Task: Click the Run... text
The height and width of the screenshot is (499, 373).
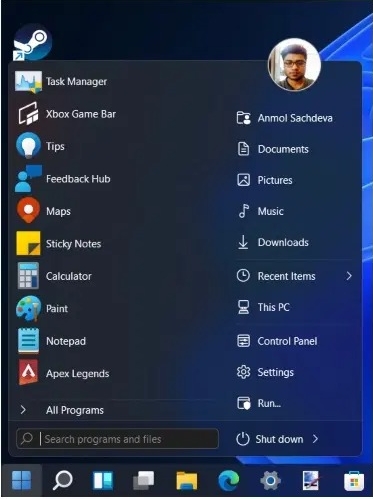Action: [x=269, y=403]
